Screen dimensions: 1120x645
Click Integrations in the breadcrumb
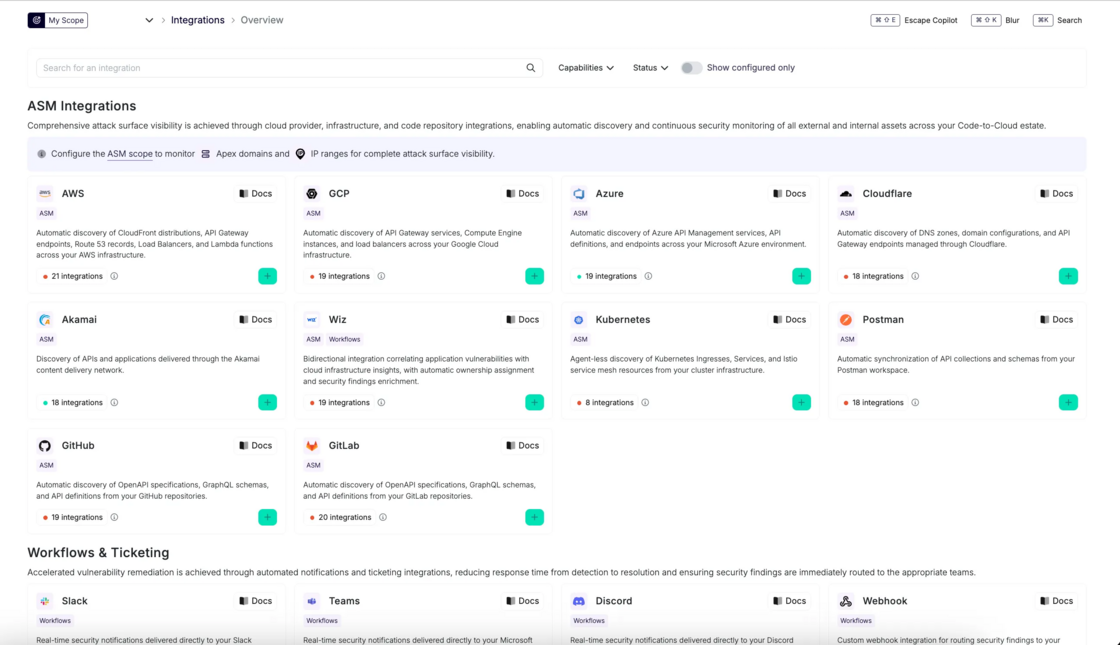(197, 20)
